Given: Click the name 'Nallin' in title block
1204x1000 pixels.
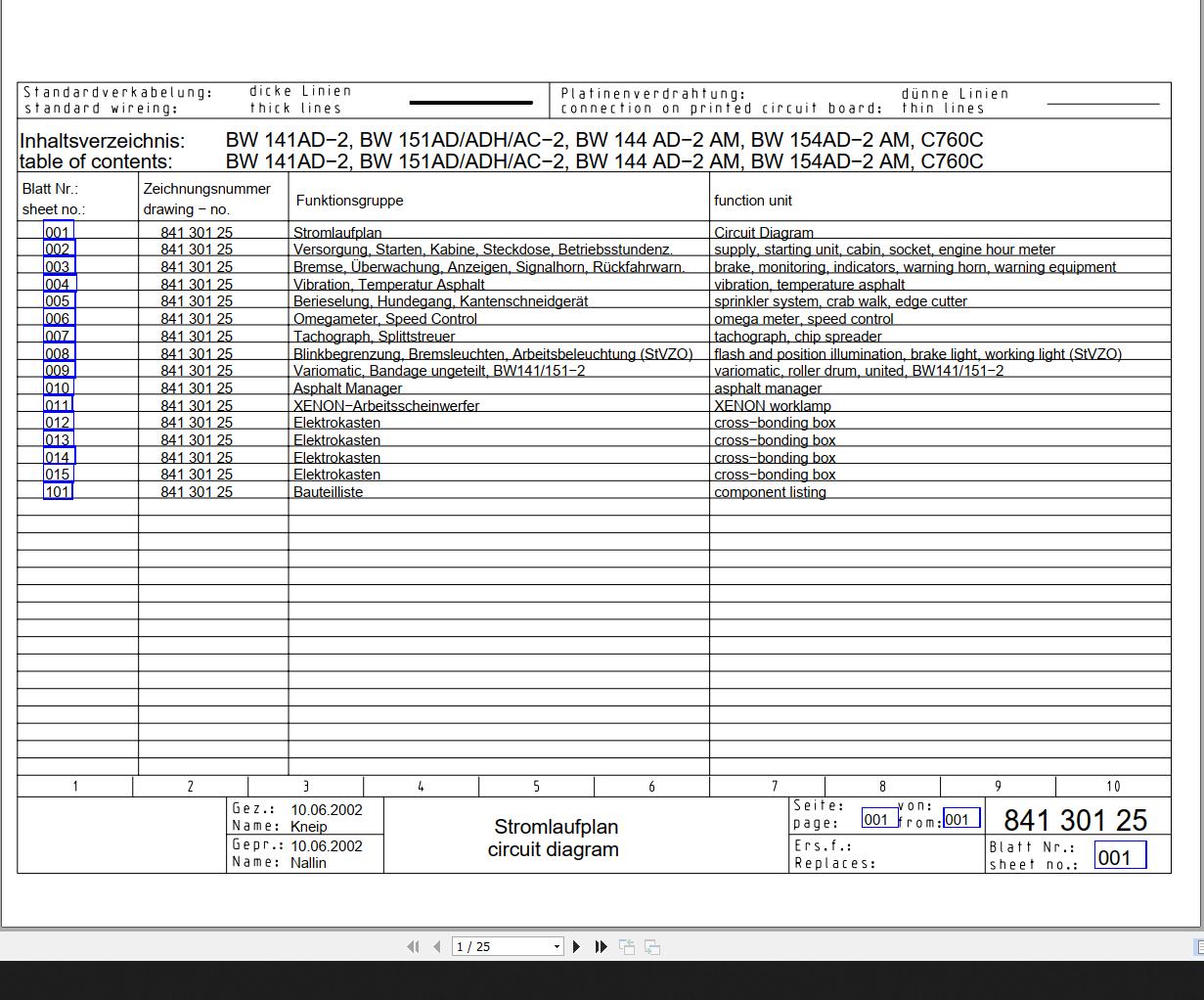Looking at the screenshot, I should coord(308,863).
